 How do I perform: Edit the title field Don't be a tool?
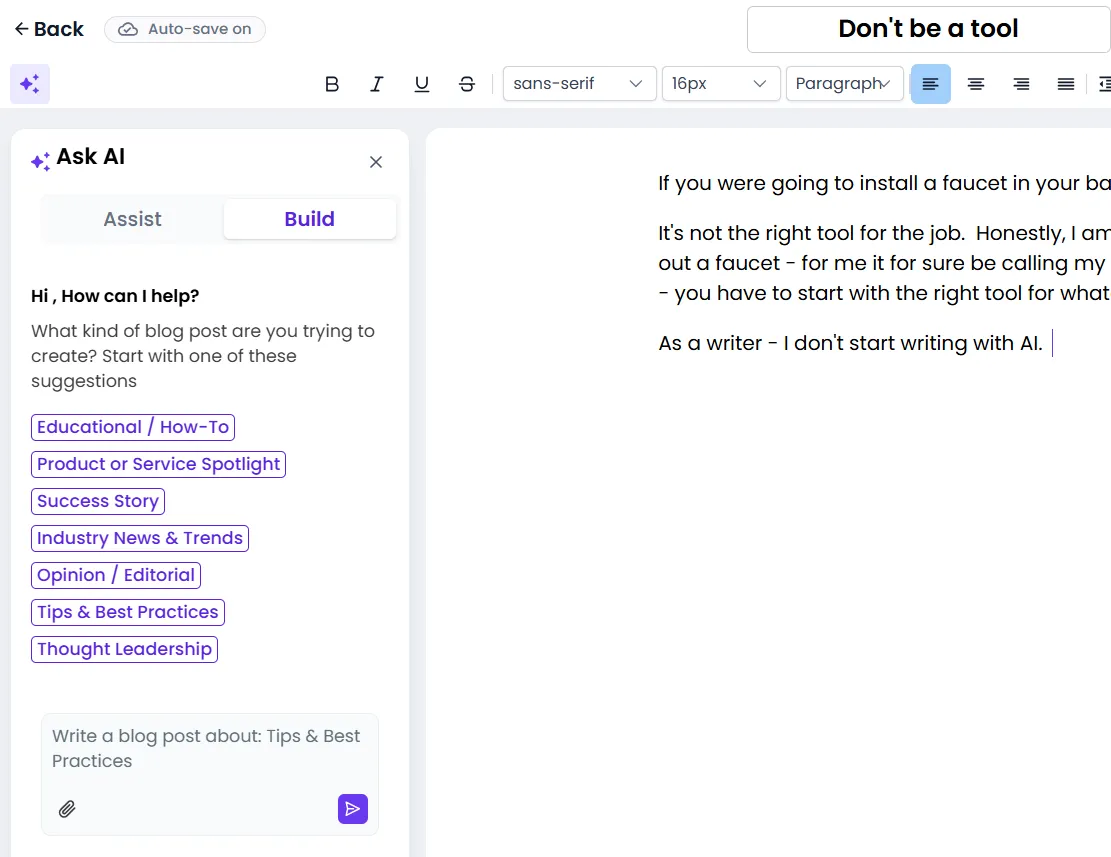pos(929,29)
